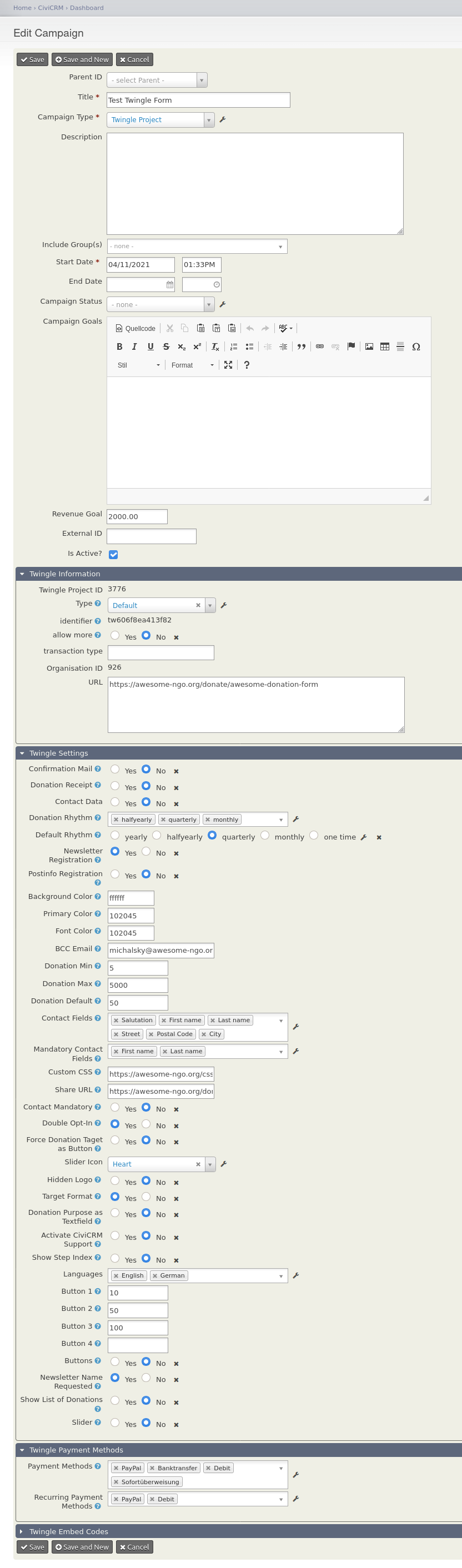Select No for Double Opt-In
This screenshot has width=462, height=1568.
146,1124
